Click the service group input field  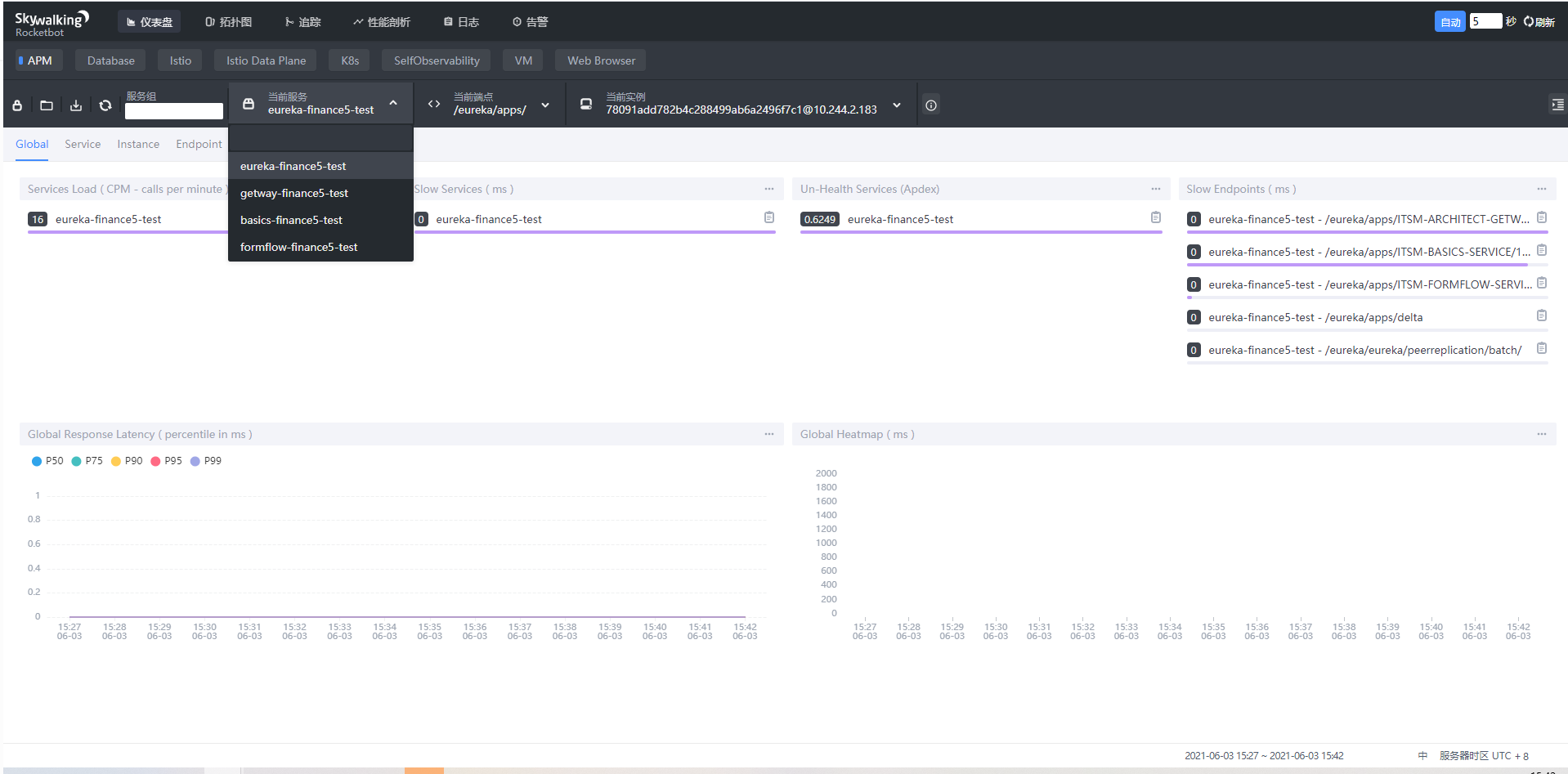173,111
